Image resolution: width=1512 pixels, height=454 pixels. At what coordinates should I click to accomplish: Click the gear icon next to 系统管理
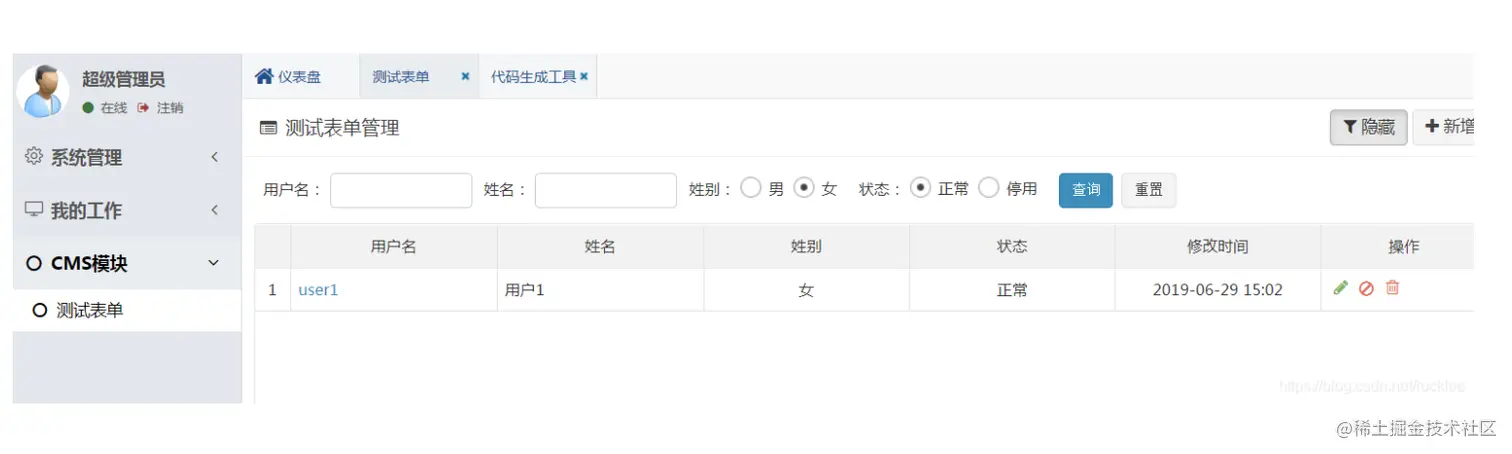tap(33, 156)
